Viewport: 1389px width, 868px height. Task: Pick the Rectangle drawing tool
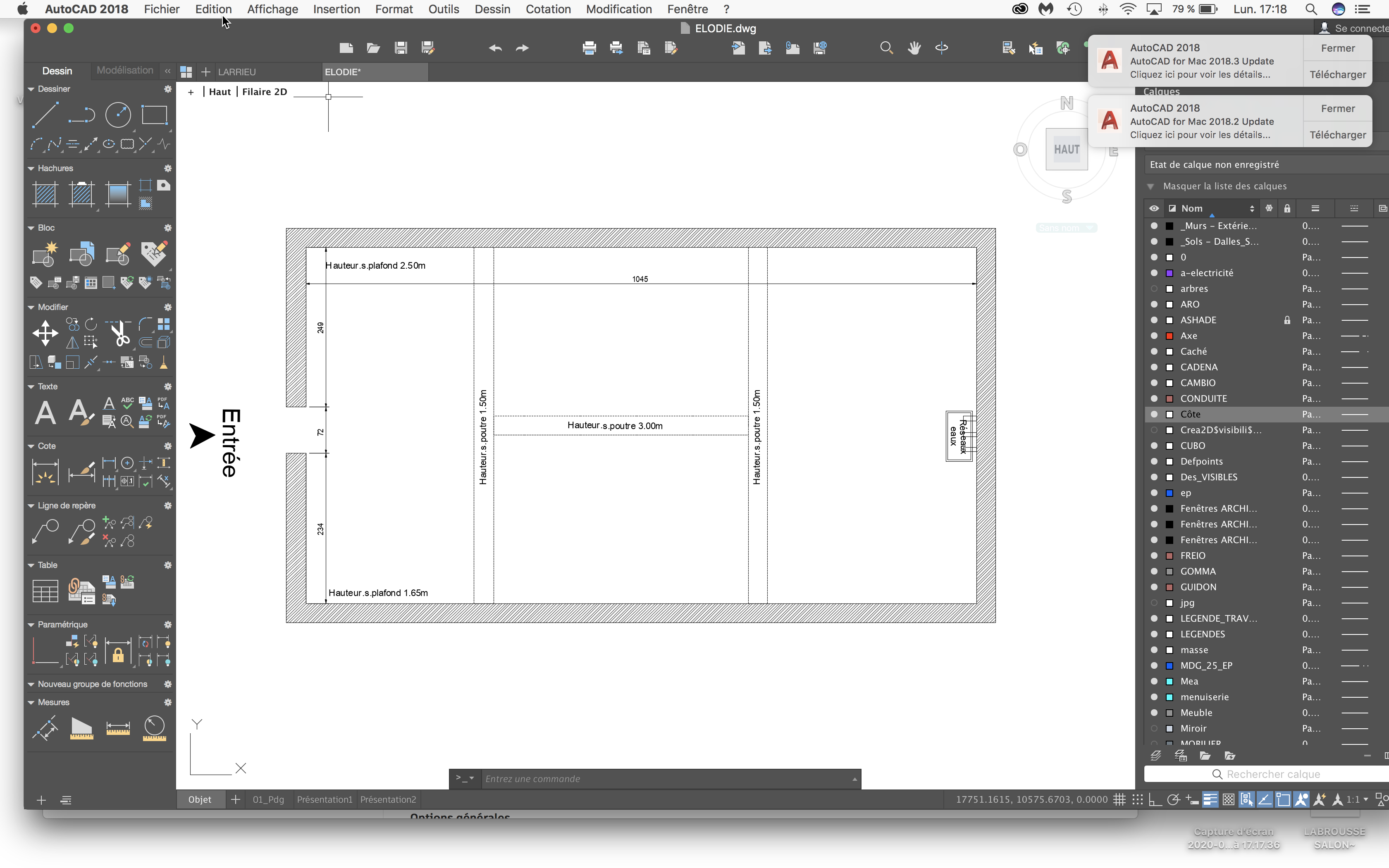(x=154, y=114)
